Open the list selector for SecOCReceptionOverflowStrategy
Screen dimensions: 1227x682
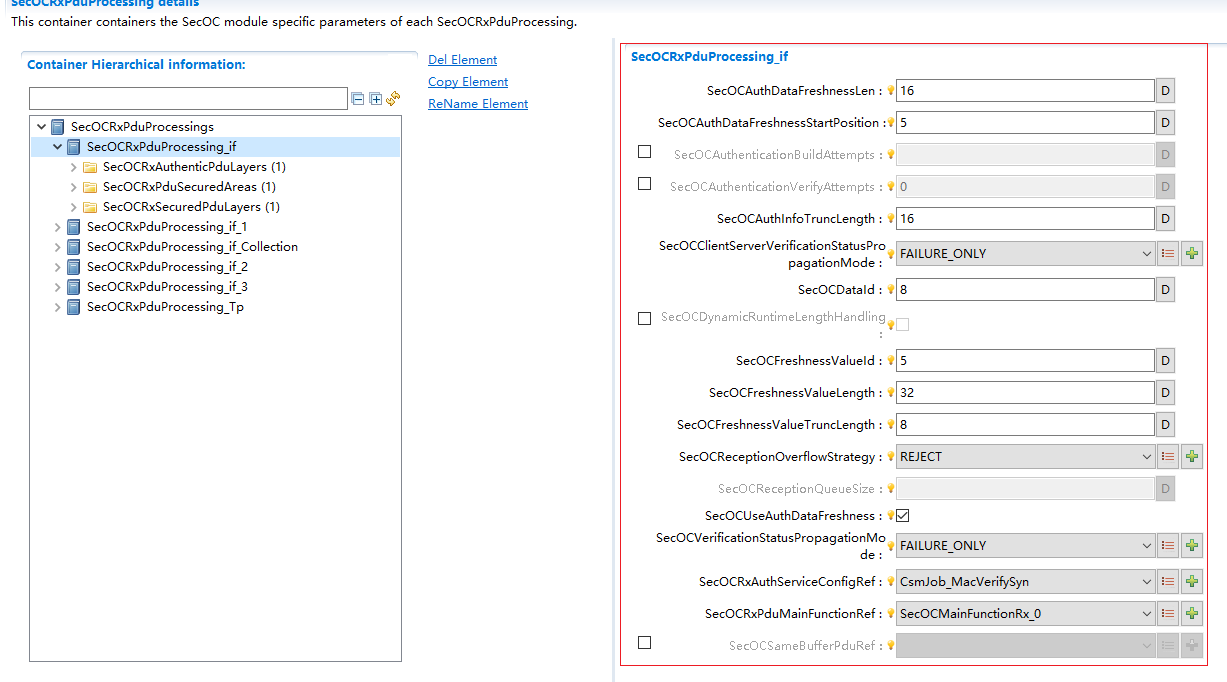coord(1168,456)
